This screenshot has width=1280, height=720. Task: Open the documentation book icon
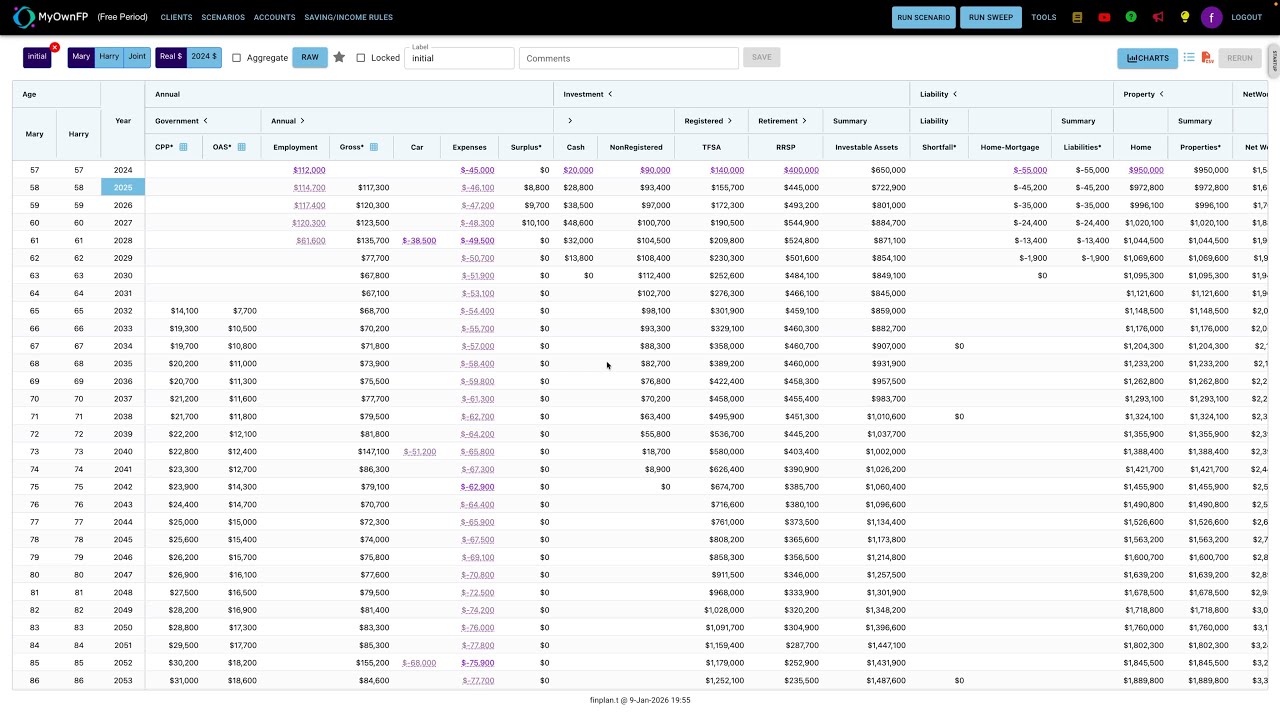[1077, 17]
